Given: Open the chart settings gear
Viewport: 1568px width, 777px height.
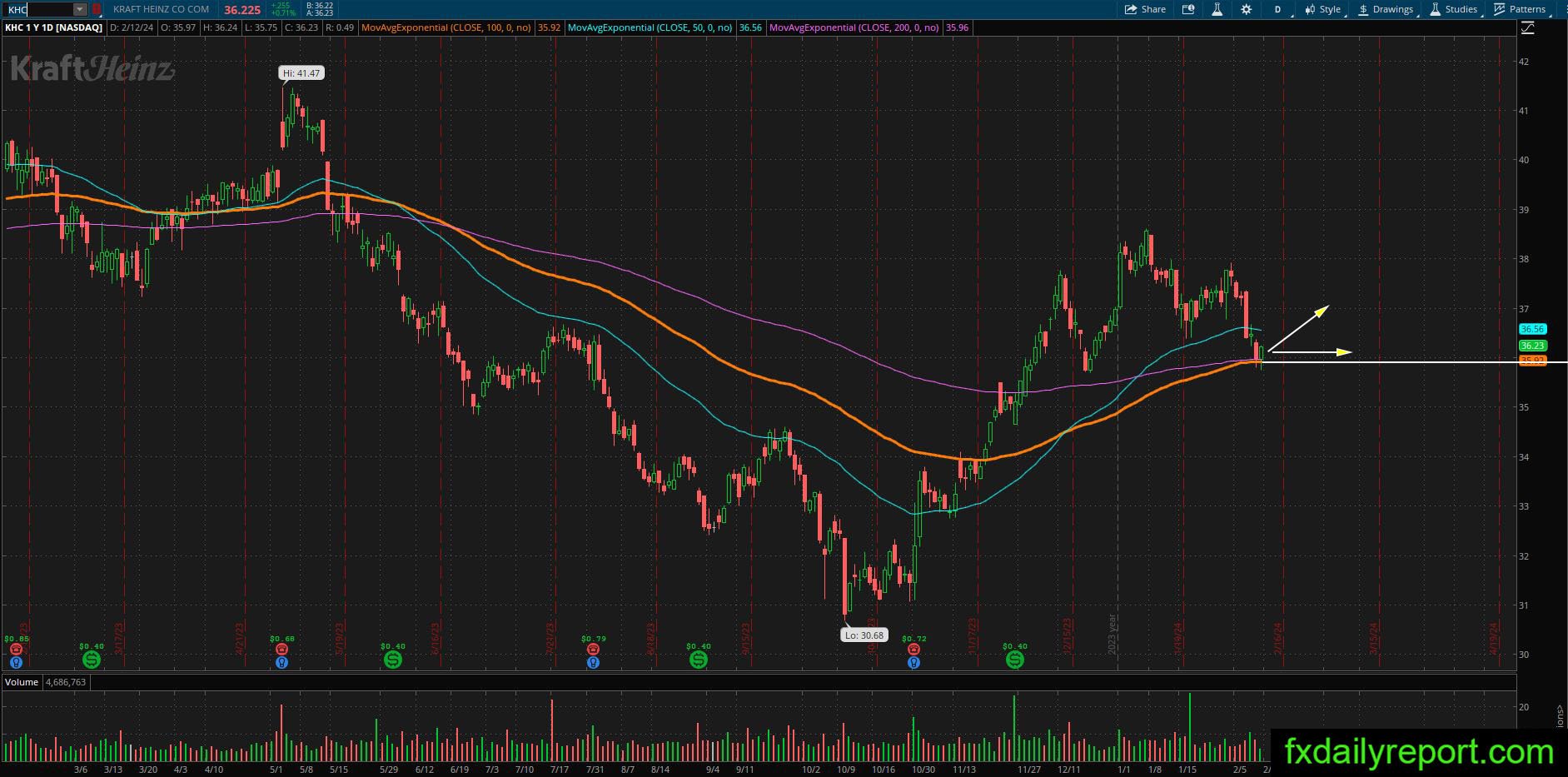Looking at the screenshot, I should tap(1246, 9).
